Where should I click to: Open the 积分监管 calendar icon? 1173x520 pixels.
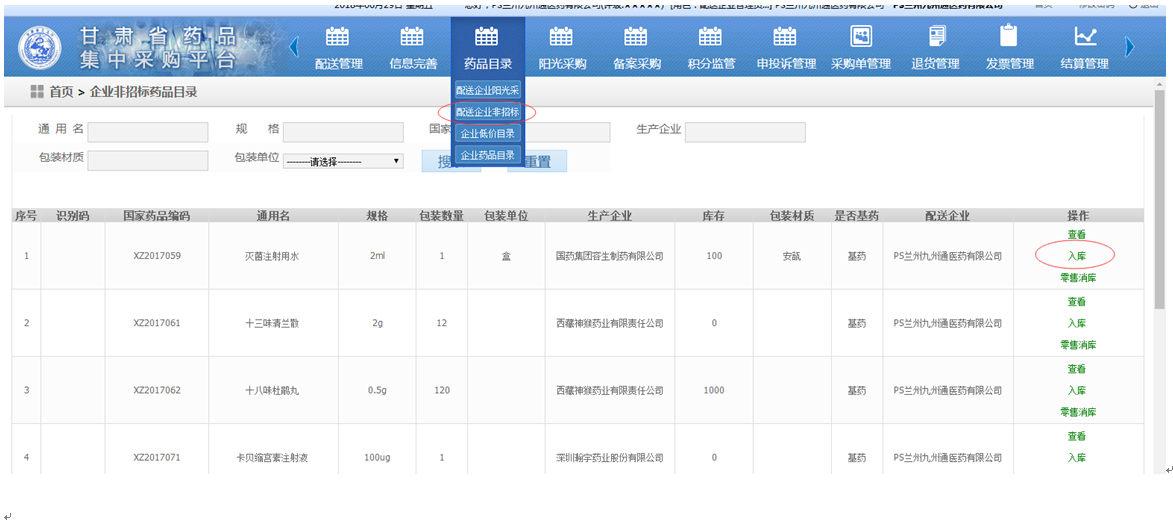[x=710, y=35]
